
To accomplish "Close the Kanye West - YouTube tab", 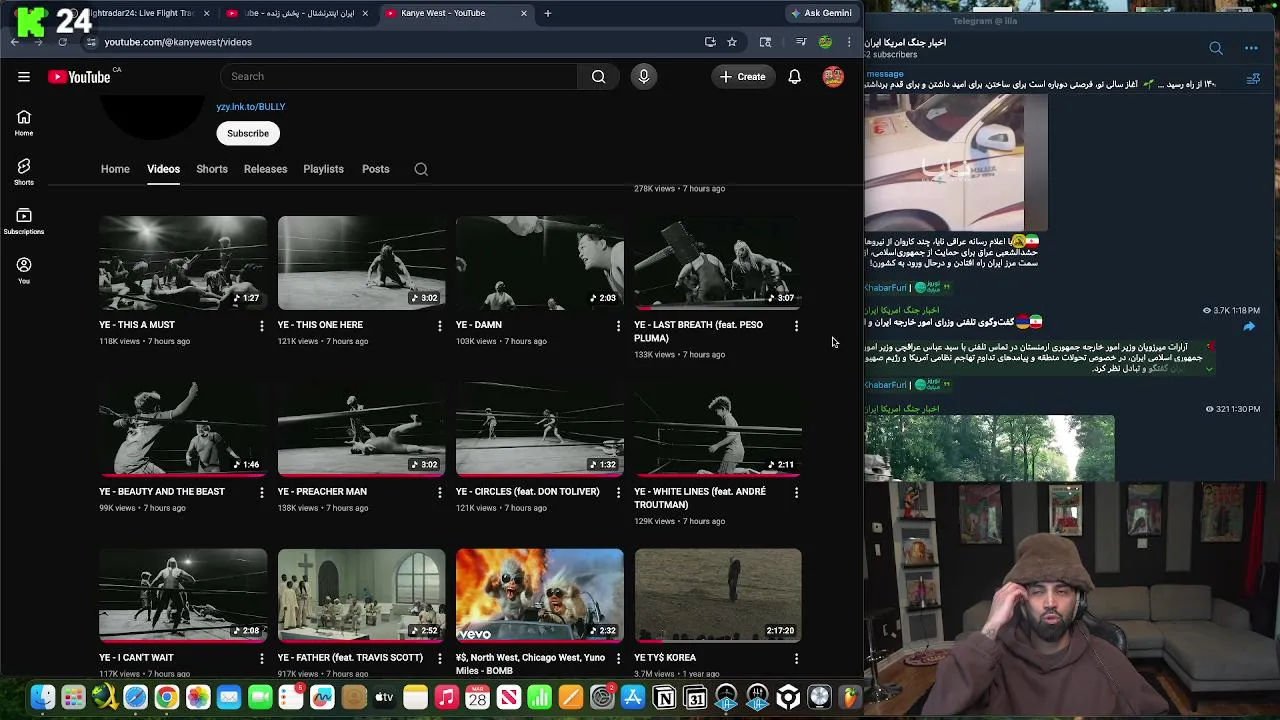I will 523,13.
